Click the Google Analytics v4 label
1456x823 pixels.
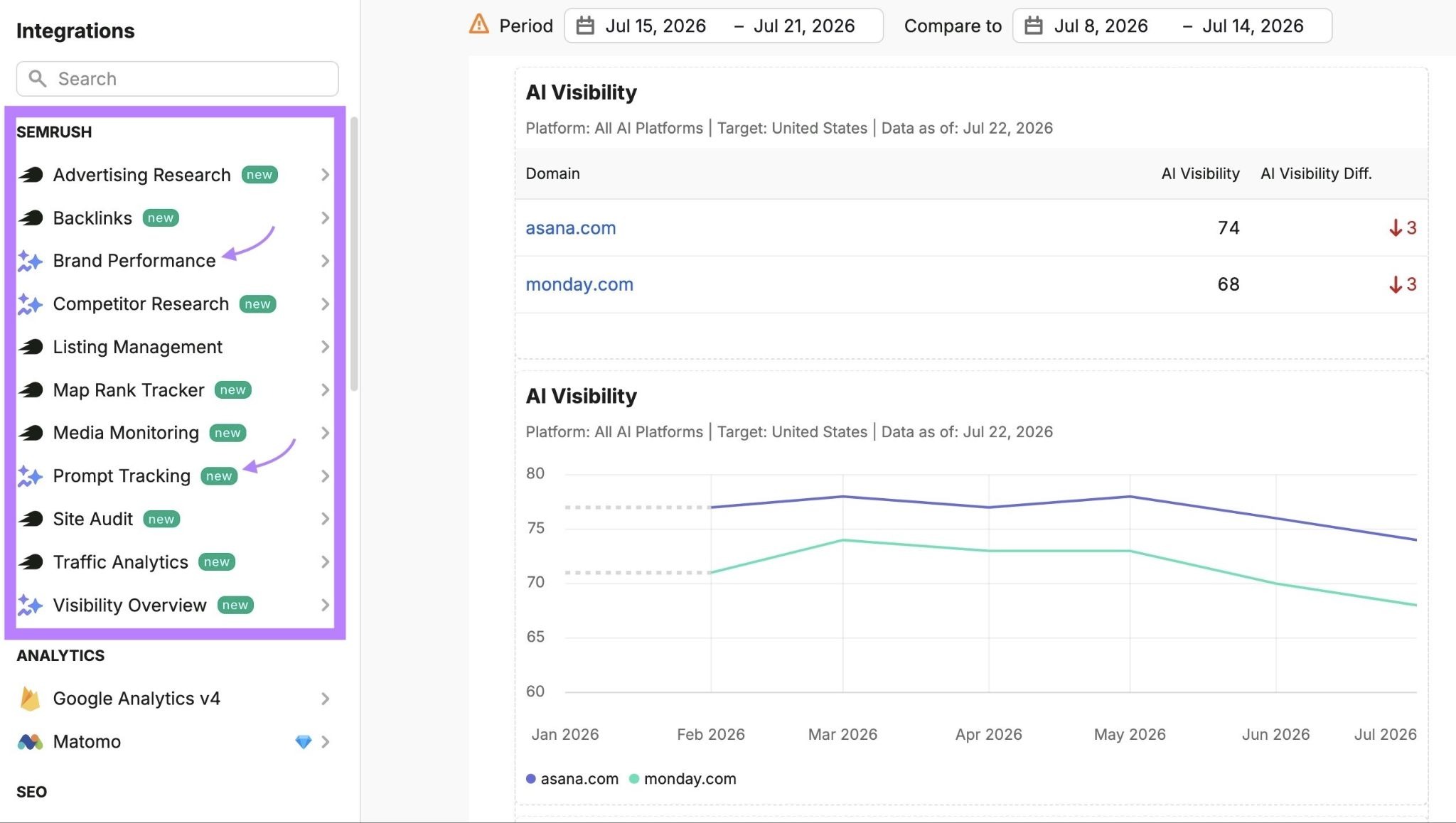click(x=136, y=699)
